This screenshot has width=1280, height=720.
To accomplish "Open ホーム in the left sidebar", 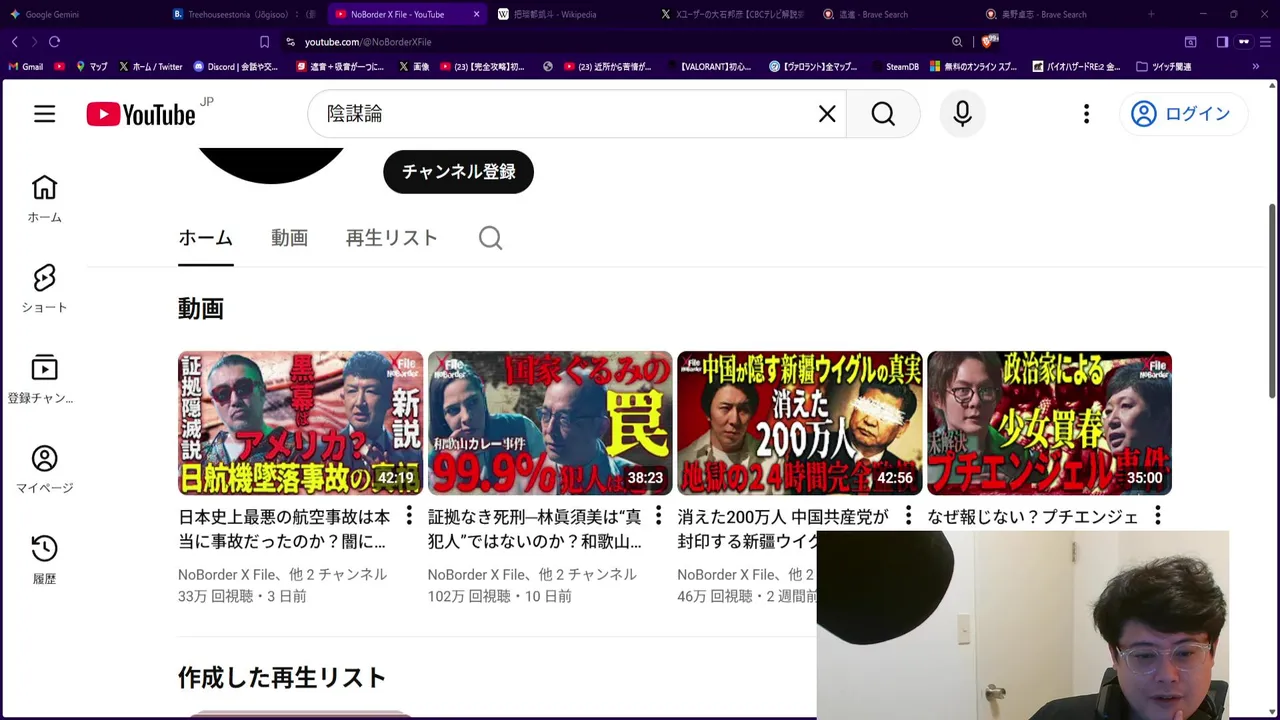I will tap(44, 199).
